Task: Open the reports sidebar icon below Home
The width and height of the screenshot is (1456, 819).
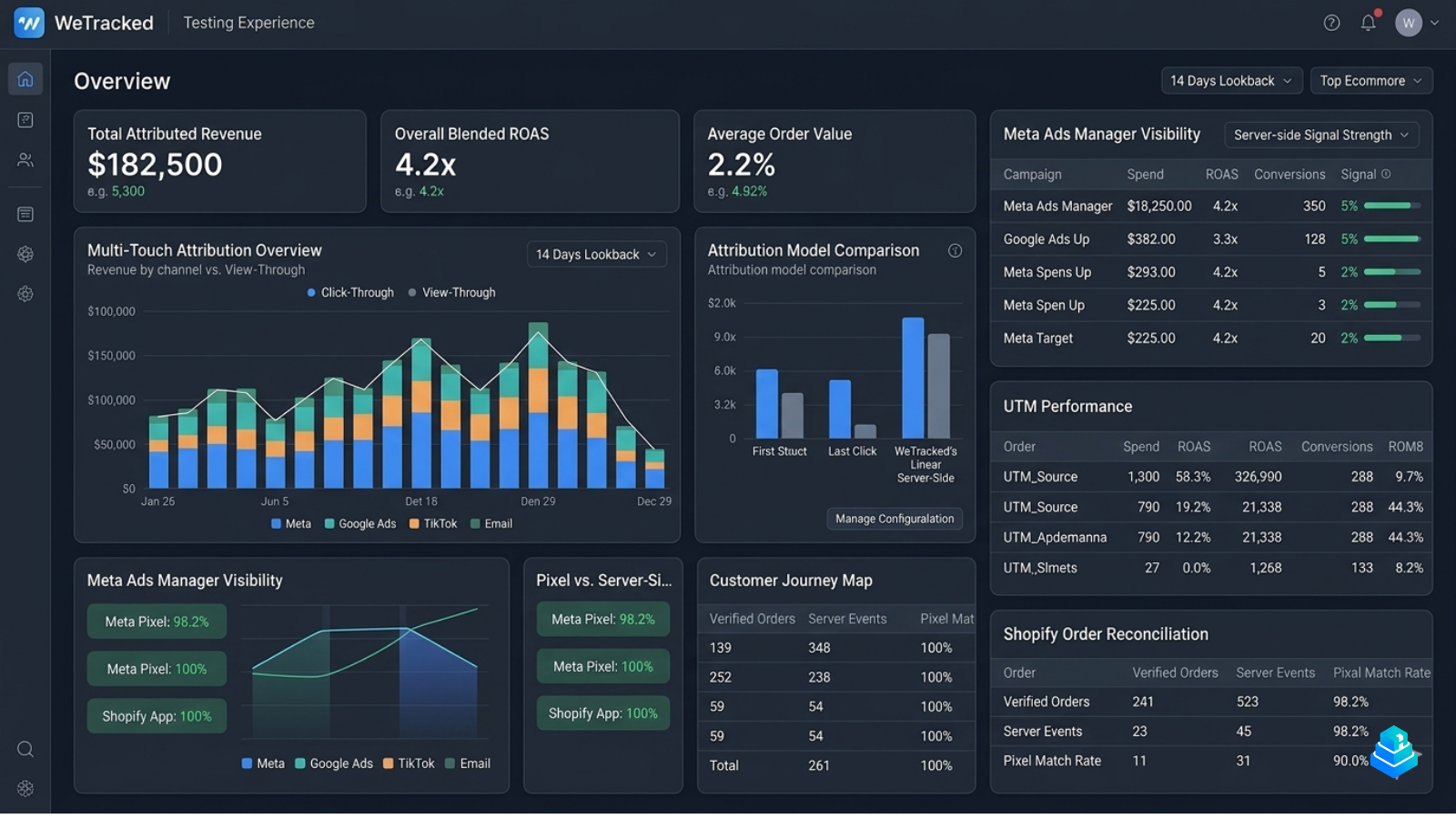Action: 25,120
